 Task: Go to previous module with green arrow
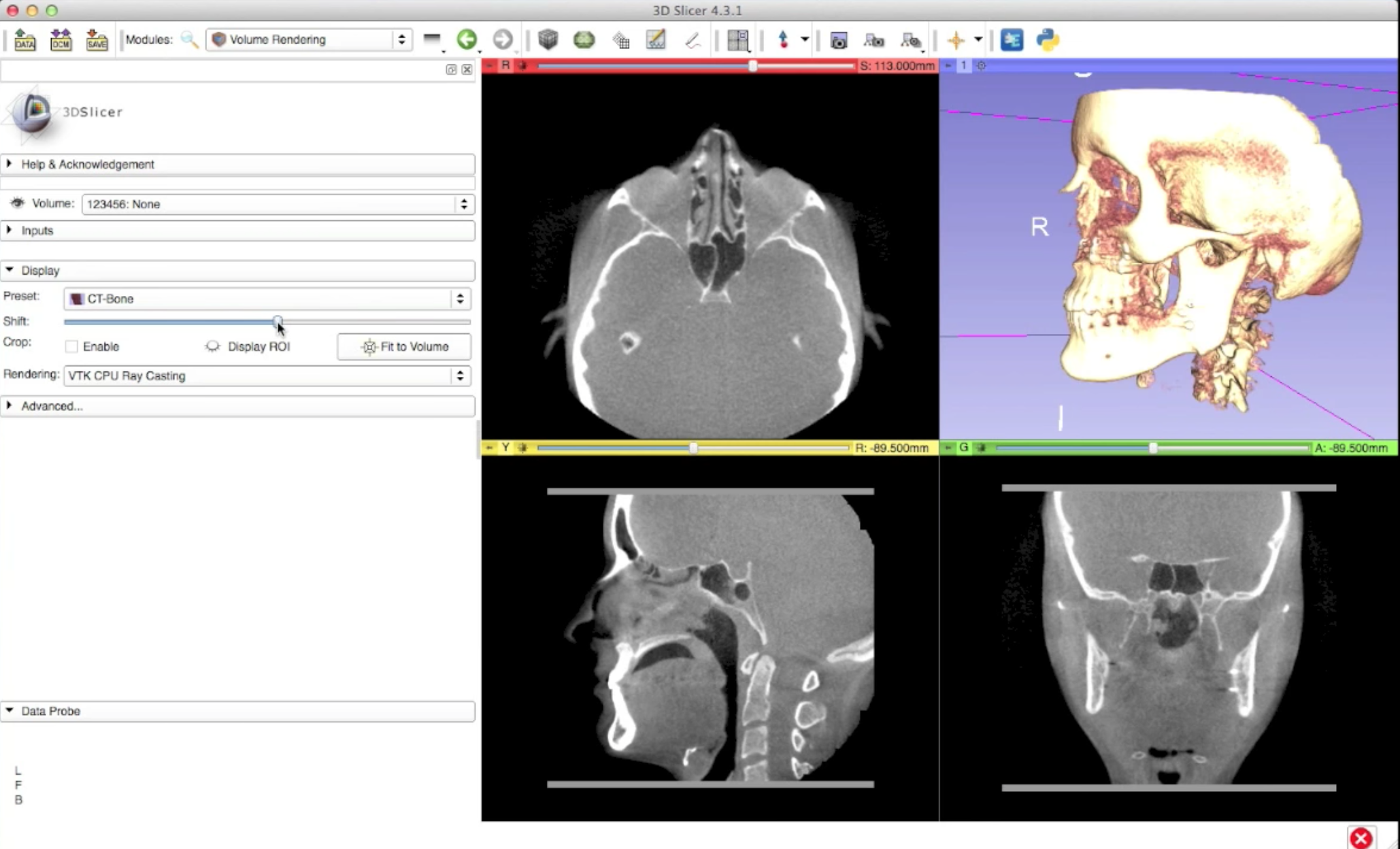coord(467,39)
